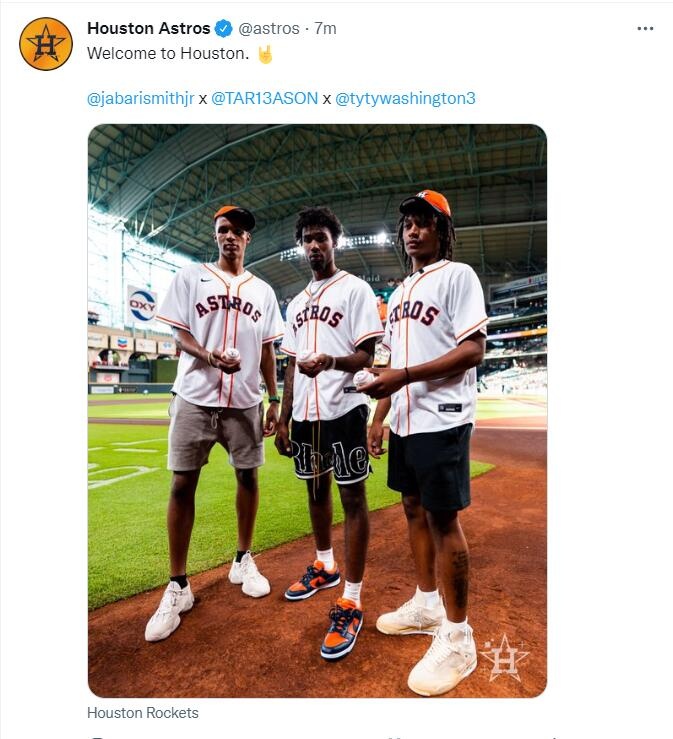The width and height of the screenshot is (673, 739).
Task: Open the Houston Astros display name
Action: click(149, 28)
